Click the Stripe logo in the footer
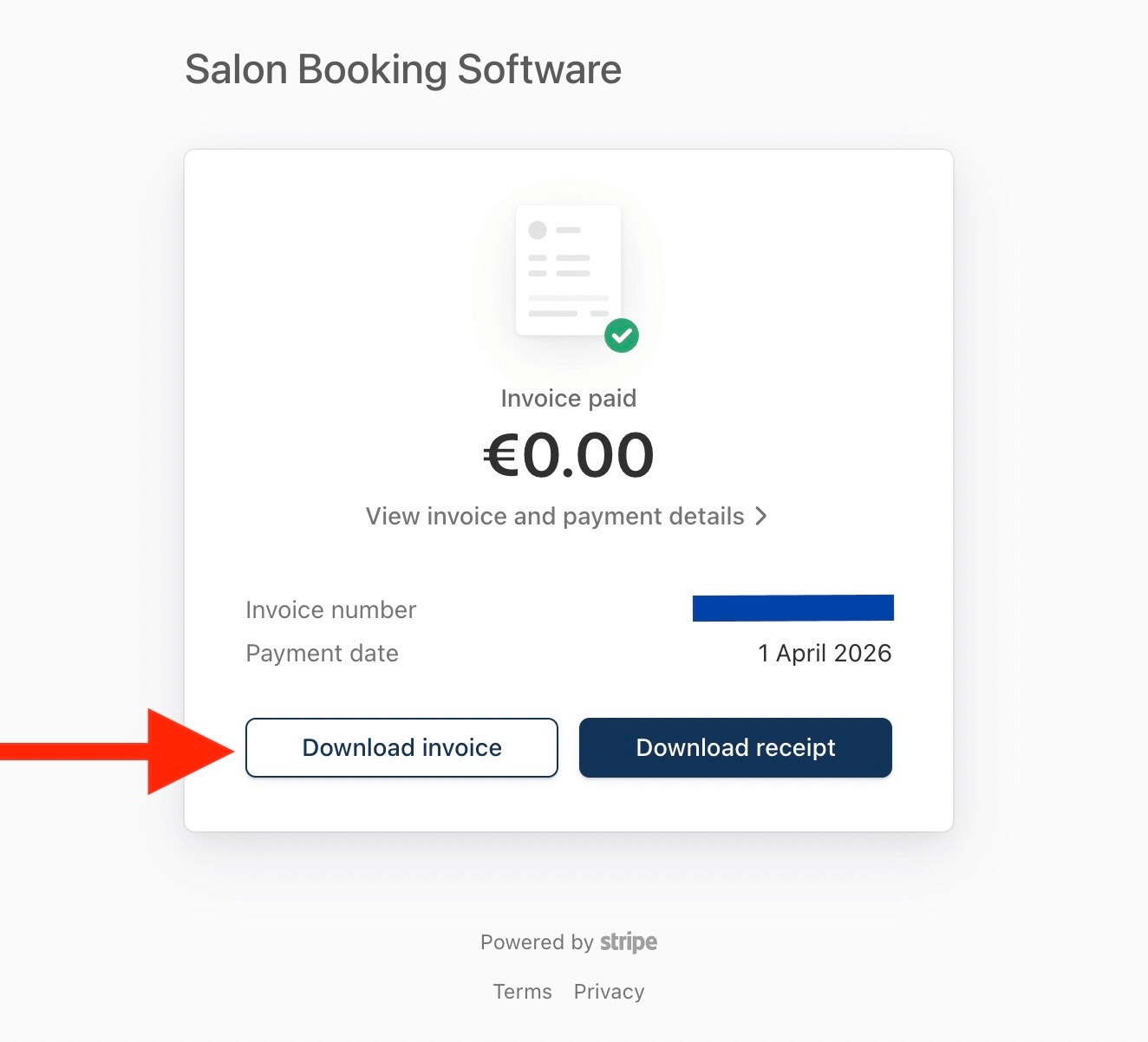The image size is (1148, 1042). coord(628,941)
